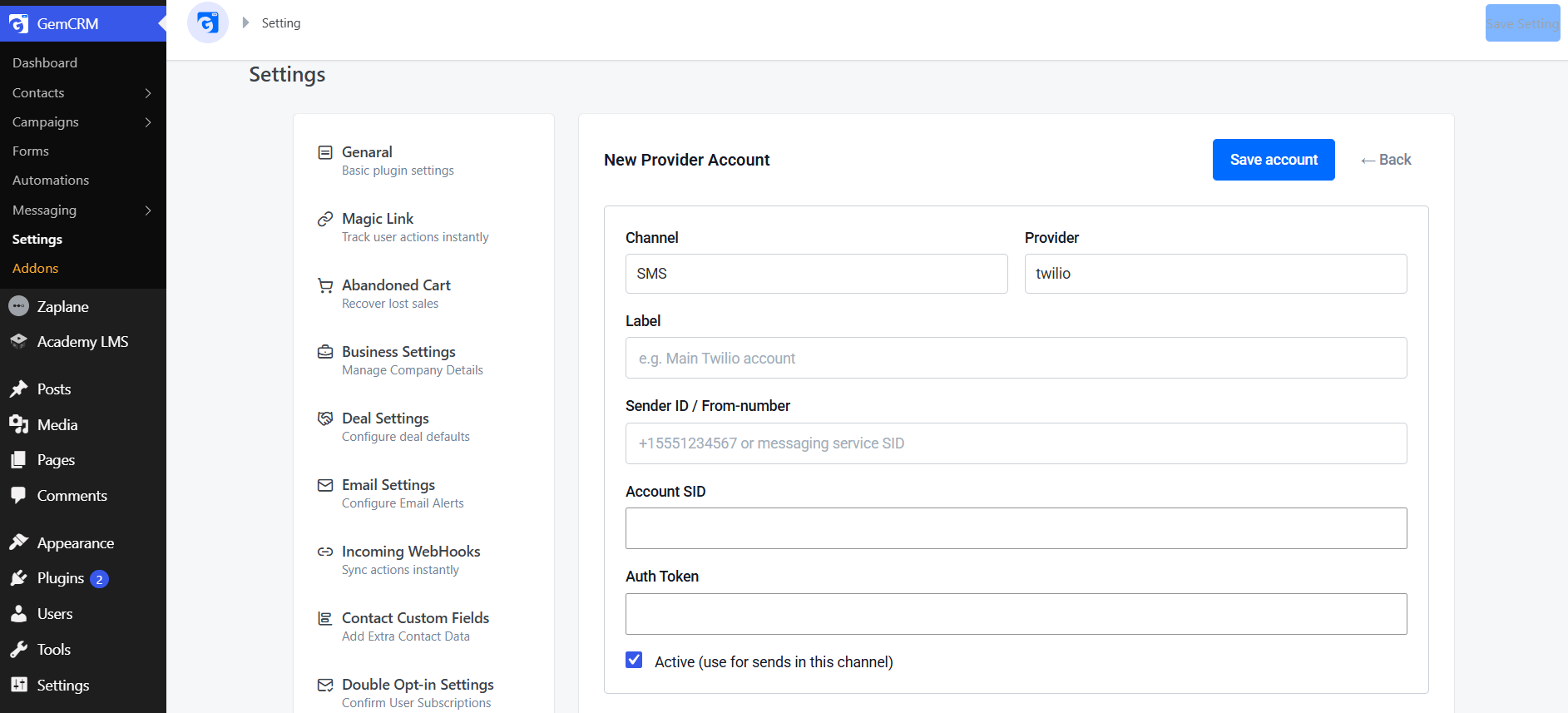
Task: Click the Magic Link chain icon
Action: pos(325,219)
